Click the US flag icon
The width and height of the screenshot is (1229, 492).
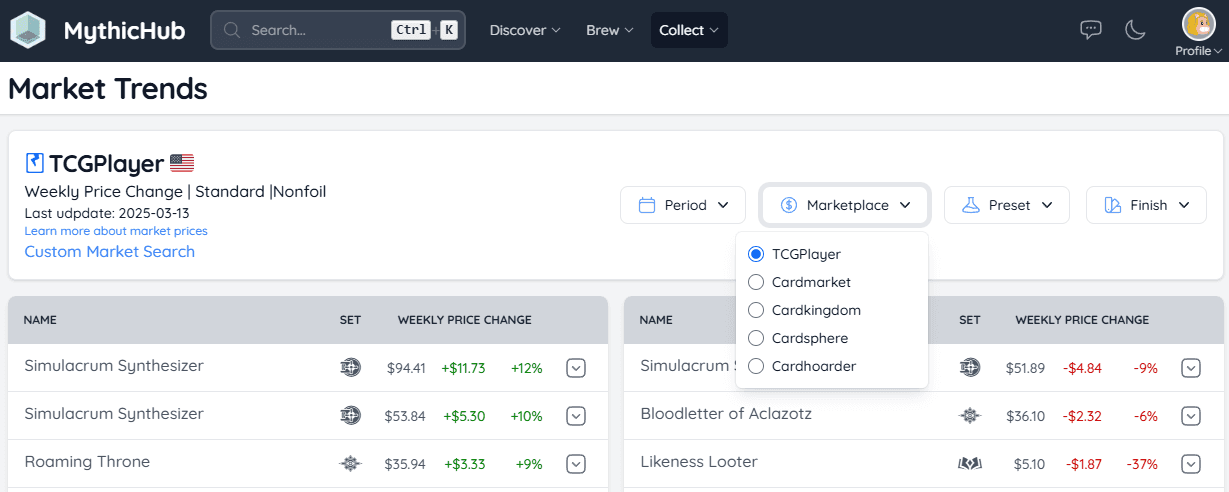click(182, 163)
